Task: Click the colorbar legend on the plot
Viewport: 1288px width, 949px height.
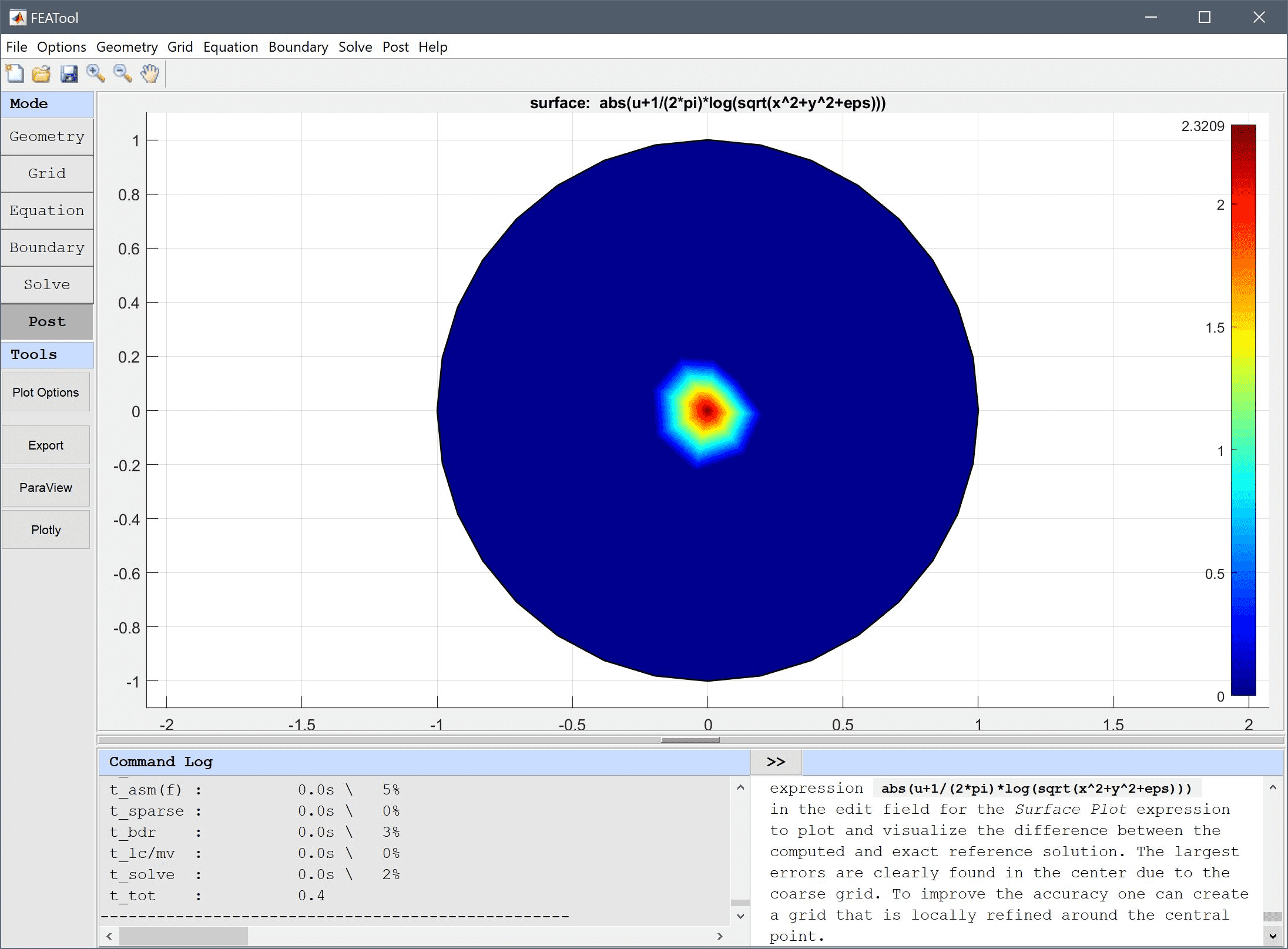Action: (x=1243, y=410)
